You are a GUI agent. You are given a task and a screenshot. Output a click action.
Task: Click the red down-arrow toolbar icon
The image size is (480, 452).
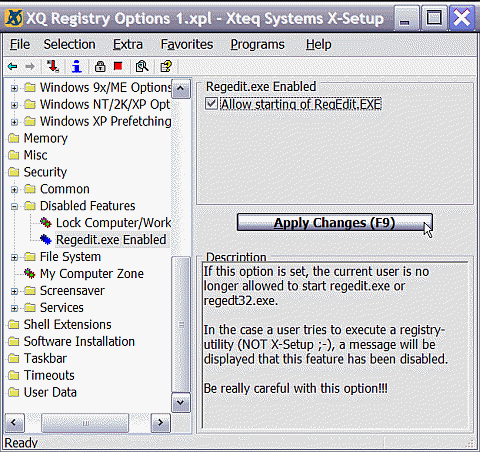click(x=53, y=66)
